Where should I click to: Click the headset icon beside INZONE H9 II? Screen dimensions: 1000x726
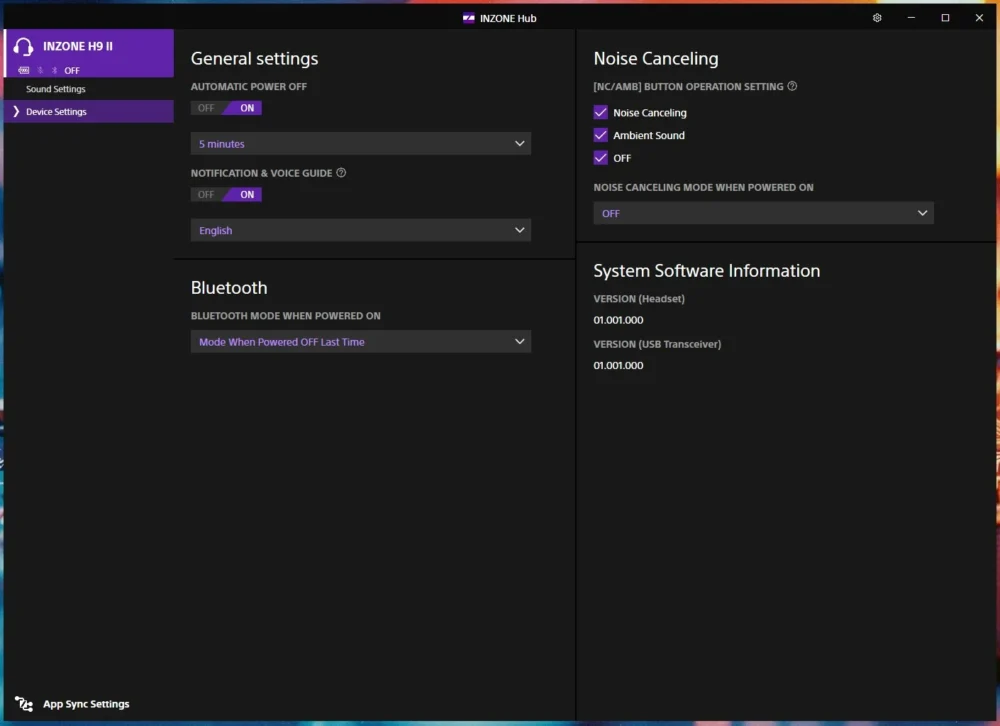tap(23, 47)
